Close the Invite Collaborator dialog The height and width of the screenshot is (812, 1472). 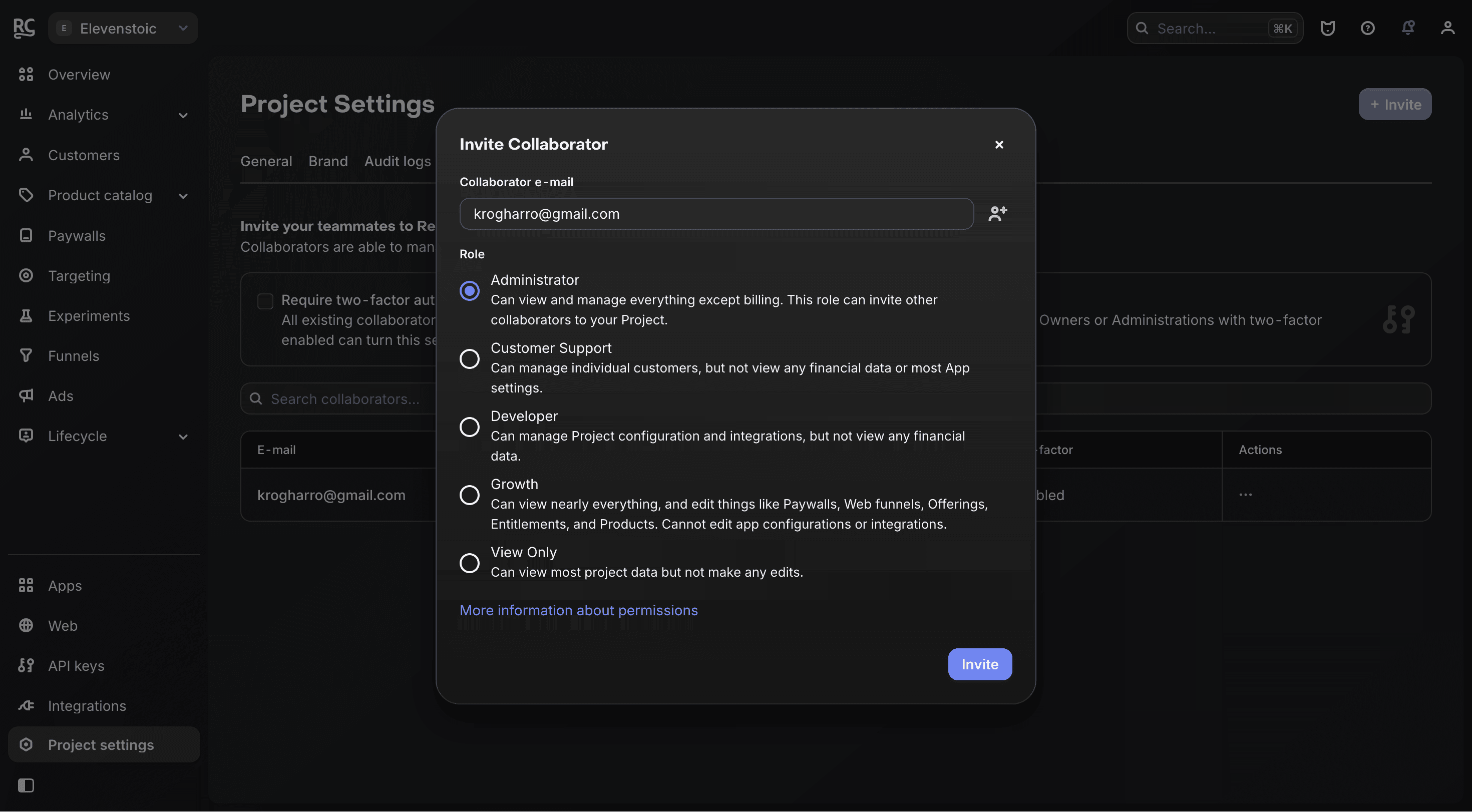[x=999, y=145]
